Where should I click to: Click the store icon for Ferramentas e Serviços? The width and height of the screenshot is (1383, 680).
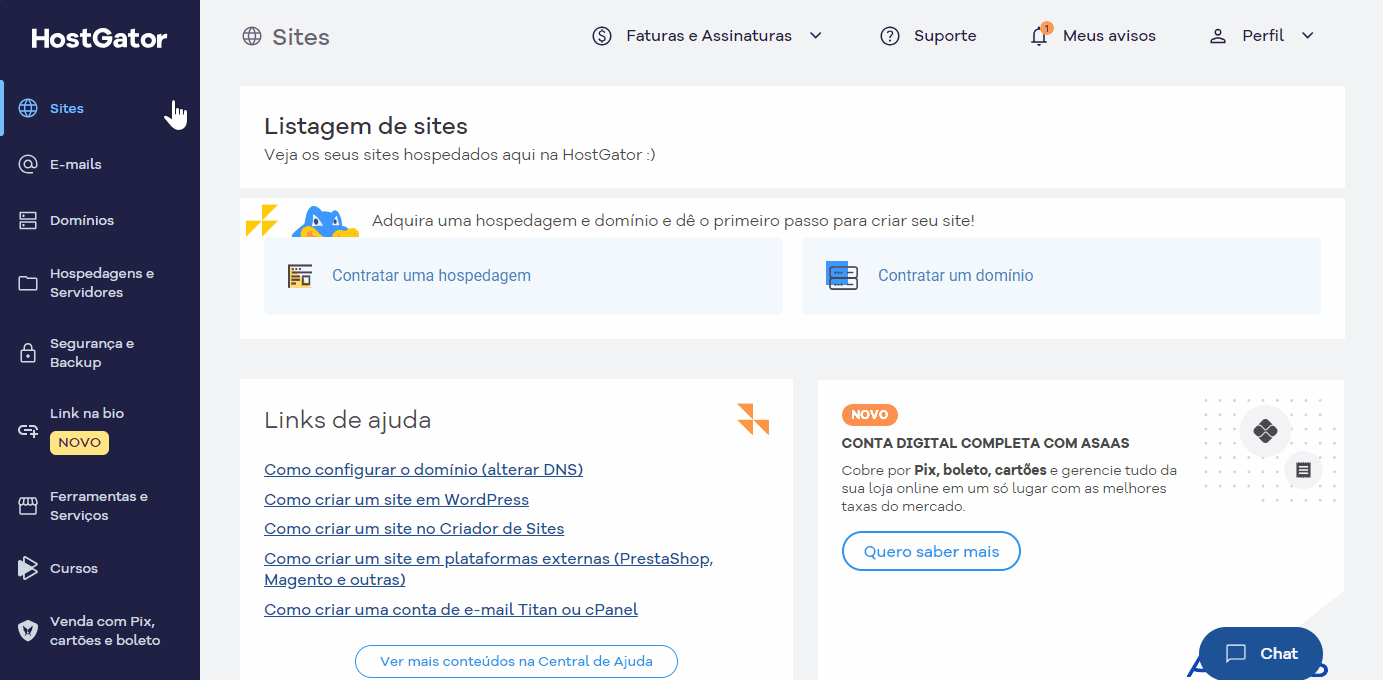click(28, 506)
